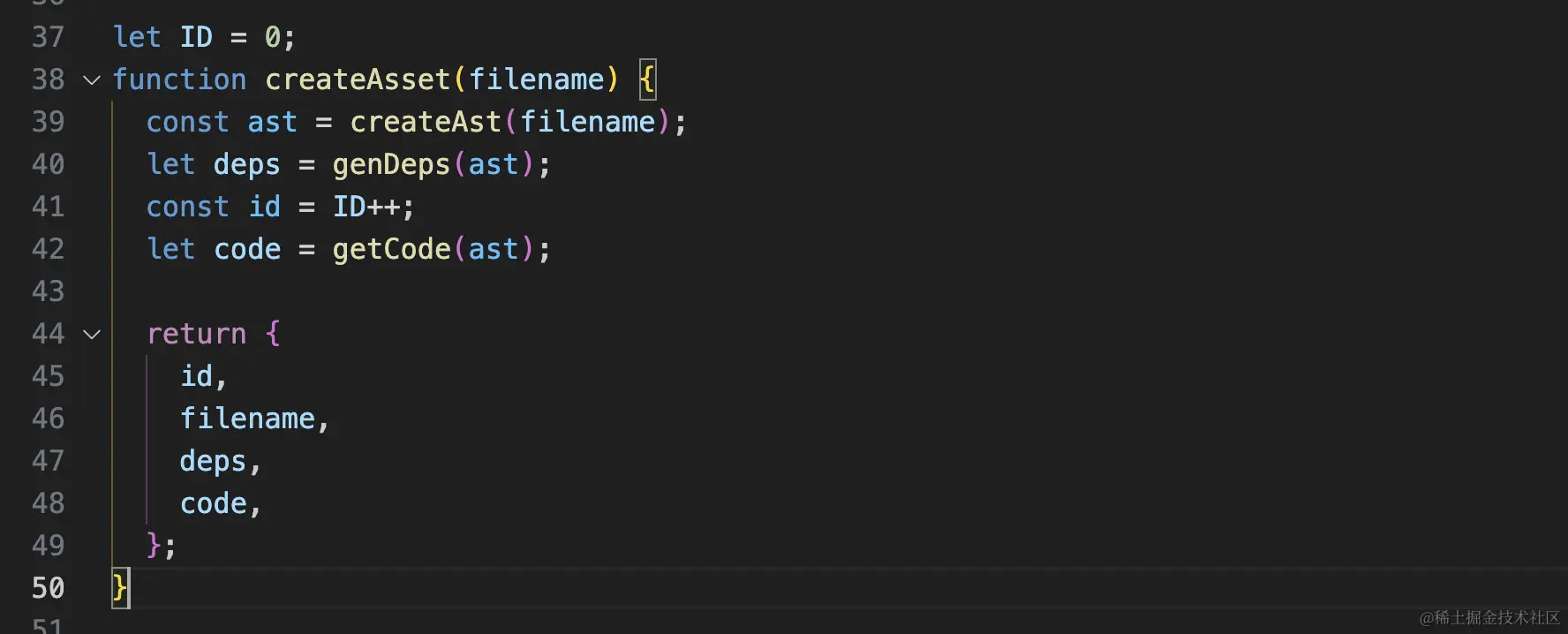1568x634 pixels.
Task: Click the 'id' constant declared on line 41
Action: pos(264,207)
